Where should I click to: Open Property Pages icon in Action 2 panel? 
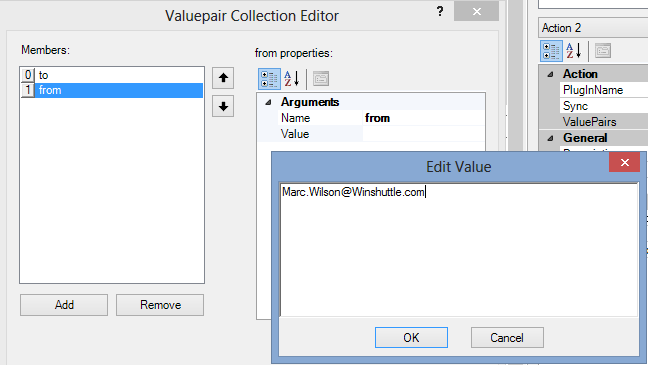pyautogui.click(x=603, y=51)
